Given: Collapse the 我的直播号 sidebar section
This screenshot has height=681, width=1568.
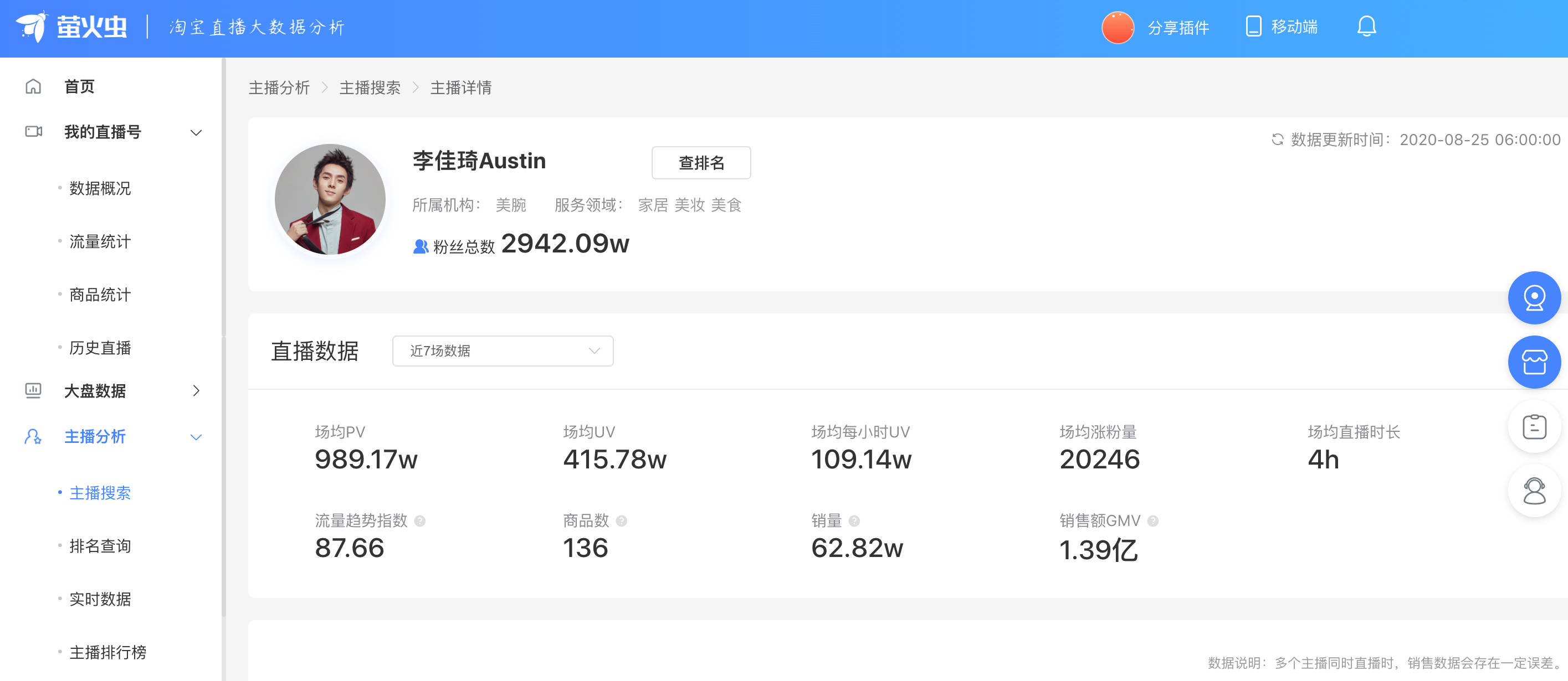Looking at the screenshot, I should click(x=196, y=132).
